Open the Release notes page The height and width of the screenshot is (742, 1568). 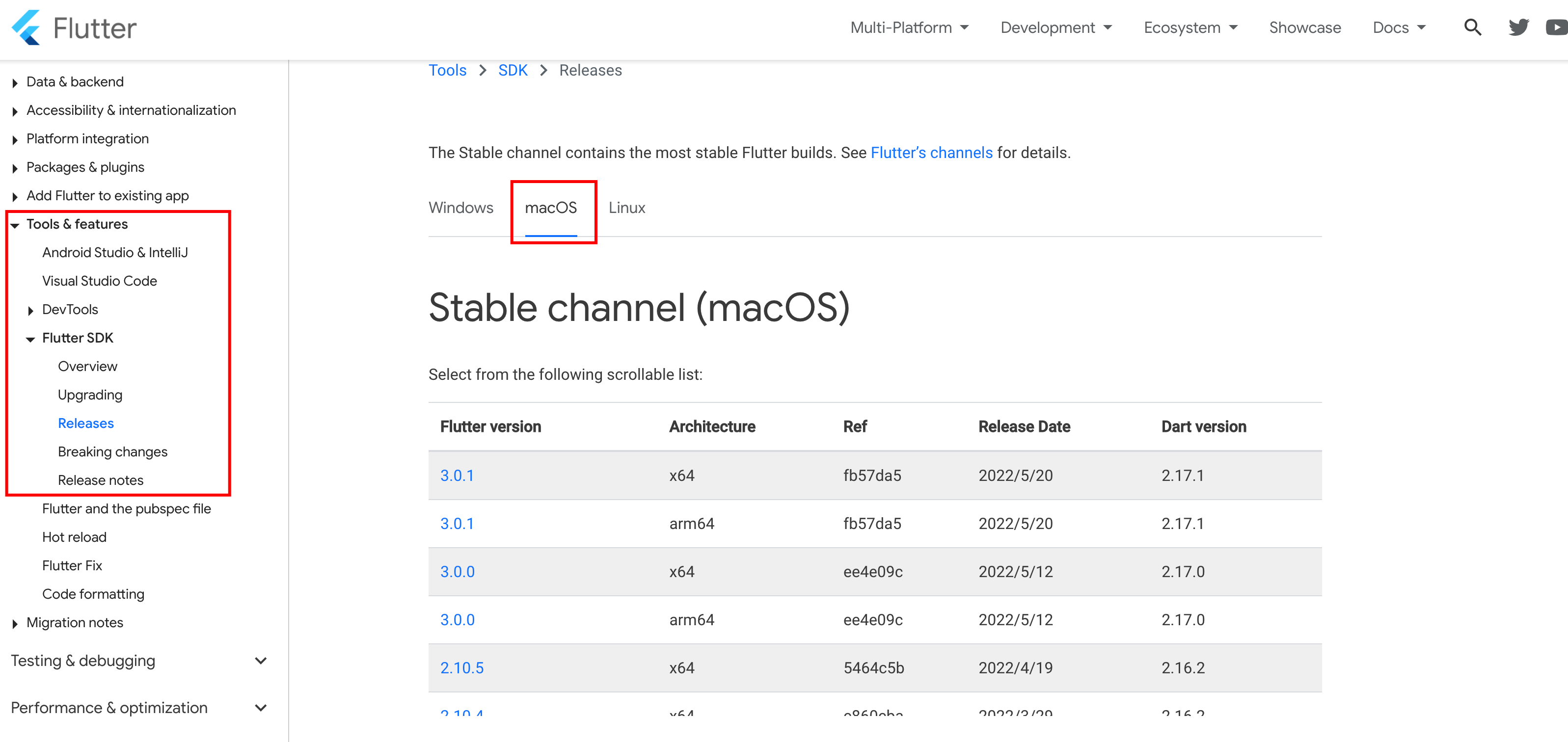click(x=101, y=479)
